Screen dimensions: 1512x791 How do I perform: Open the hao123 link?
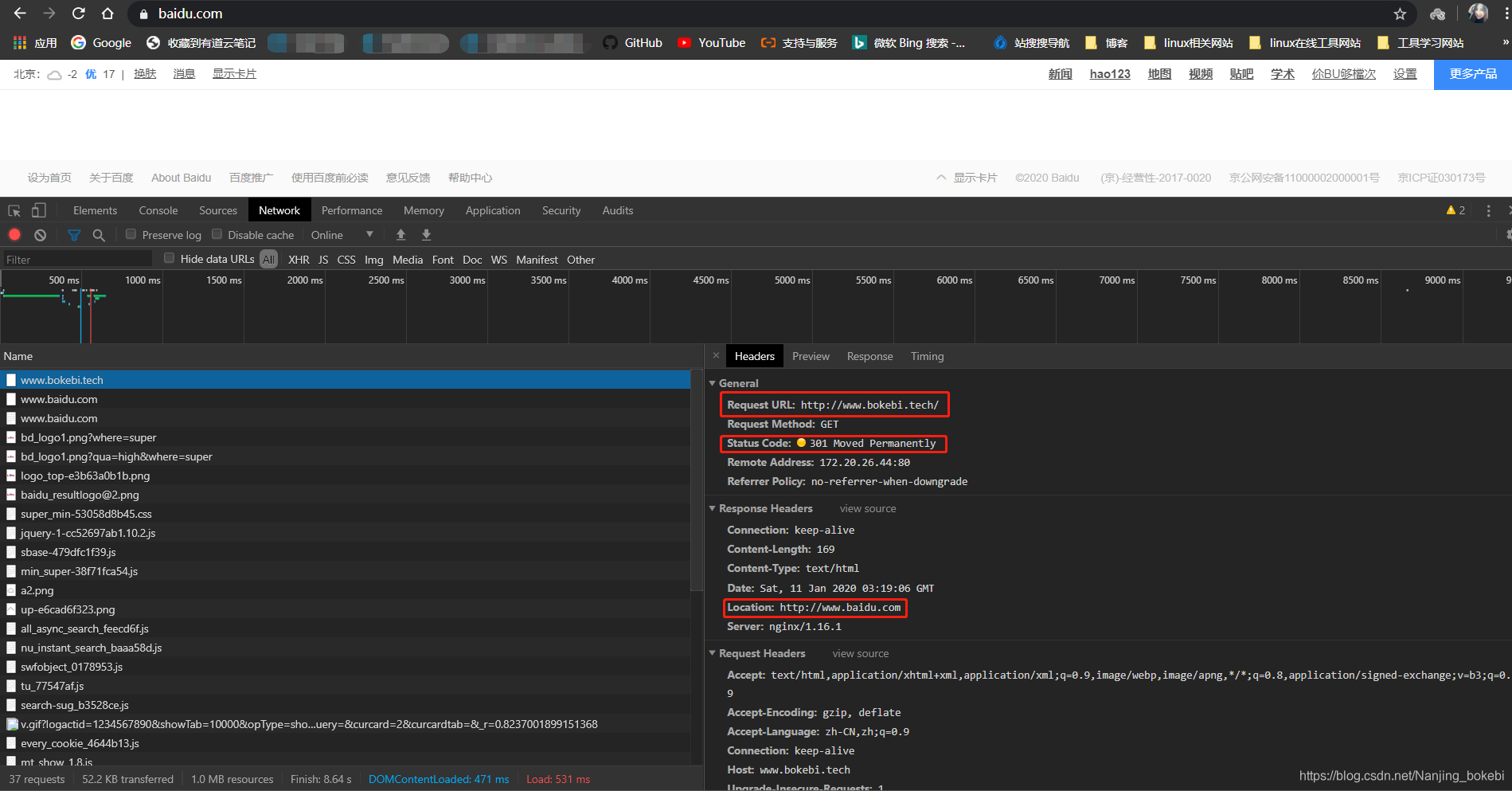pyautogui.click(x=1110, y=74)
